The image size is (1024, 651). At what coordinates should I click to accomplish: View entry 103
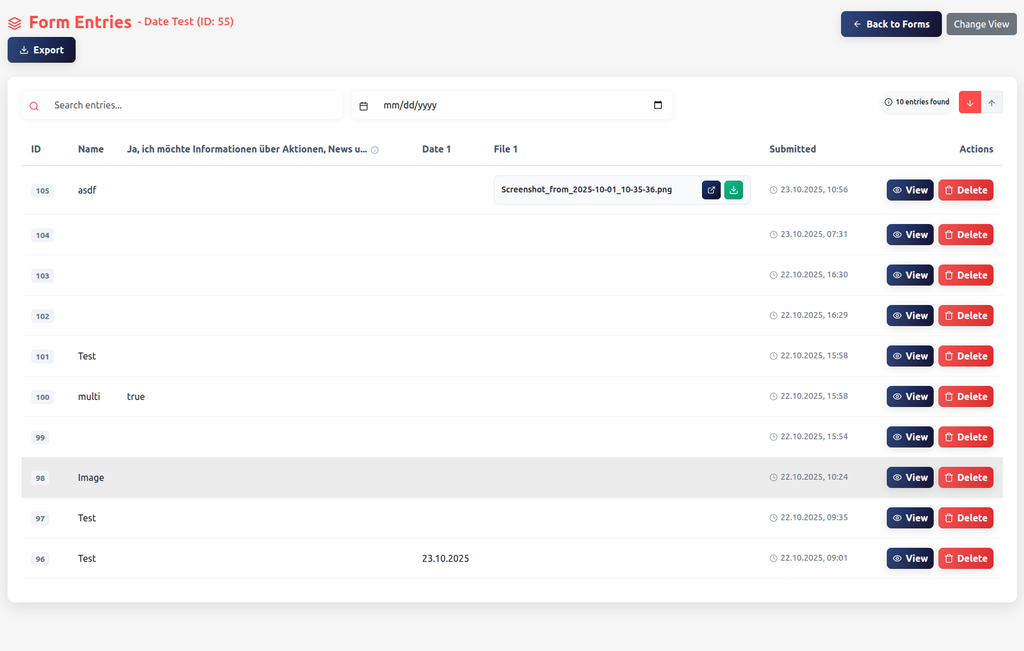click(x=910, y=275)
